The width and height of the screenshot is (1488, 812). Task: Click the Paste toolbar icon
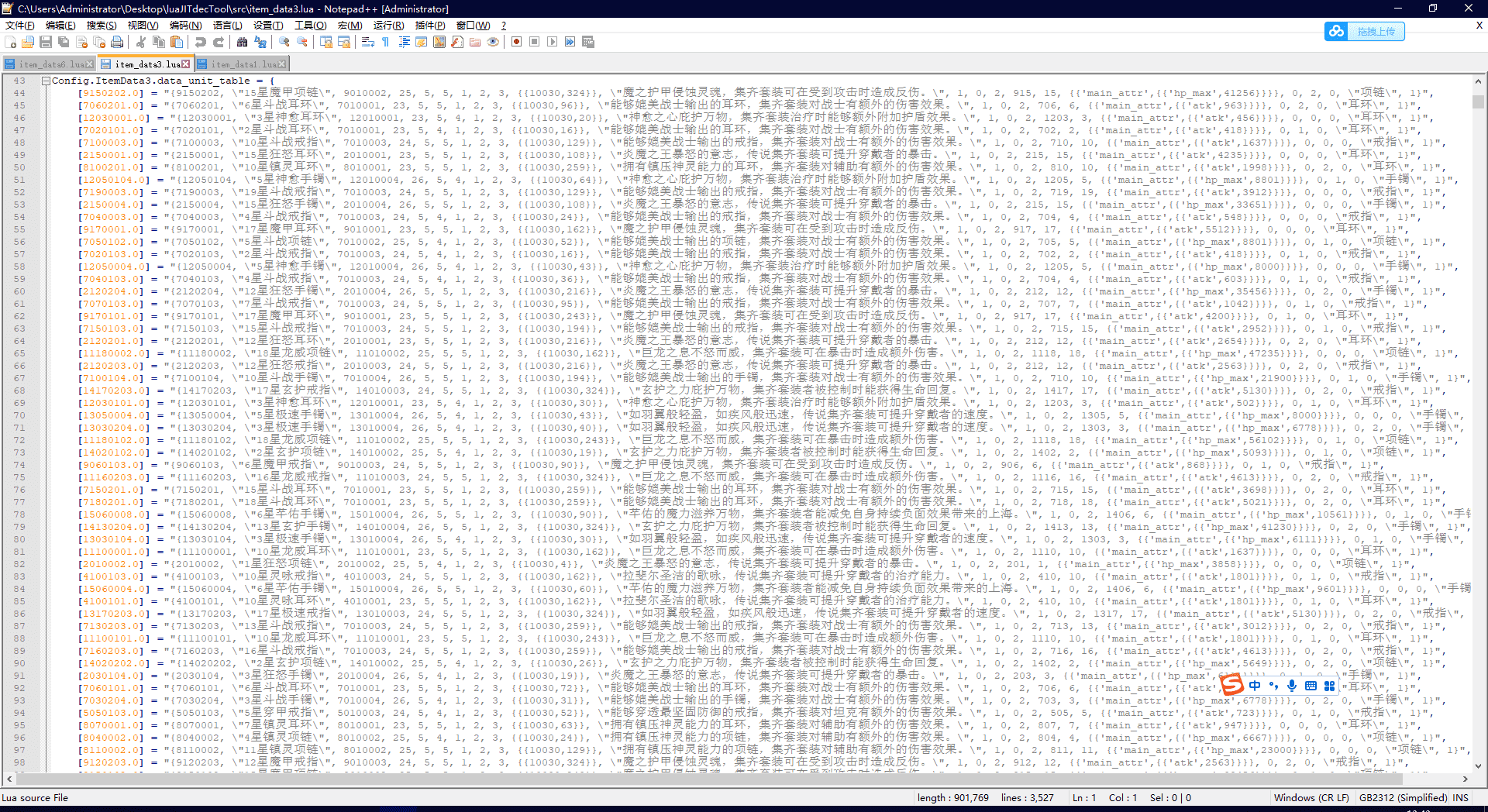177,42
